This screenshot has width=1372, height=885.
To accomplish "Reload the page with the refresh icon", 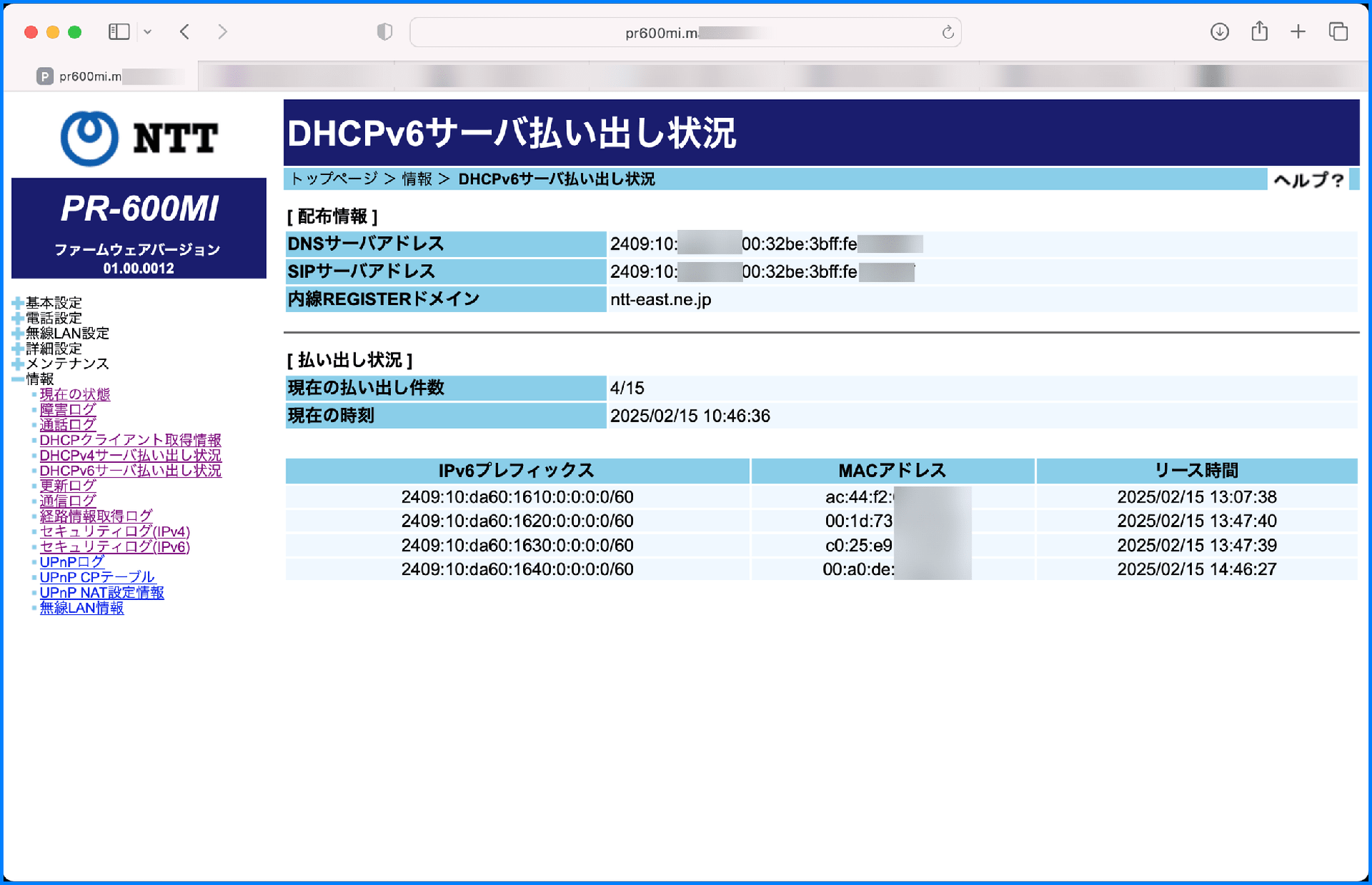I will tap(948, 32).
